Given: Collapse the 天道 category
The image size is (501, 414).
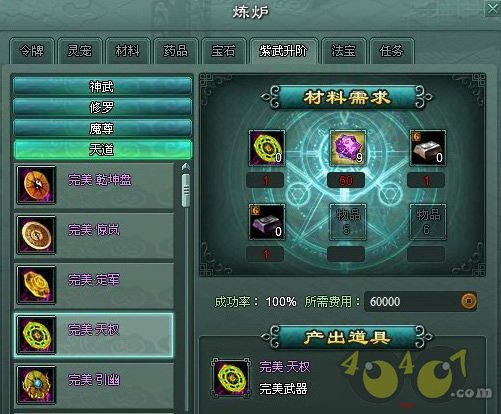Looking at the screenshot, I should tap(102, 150).
